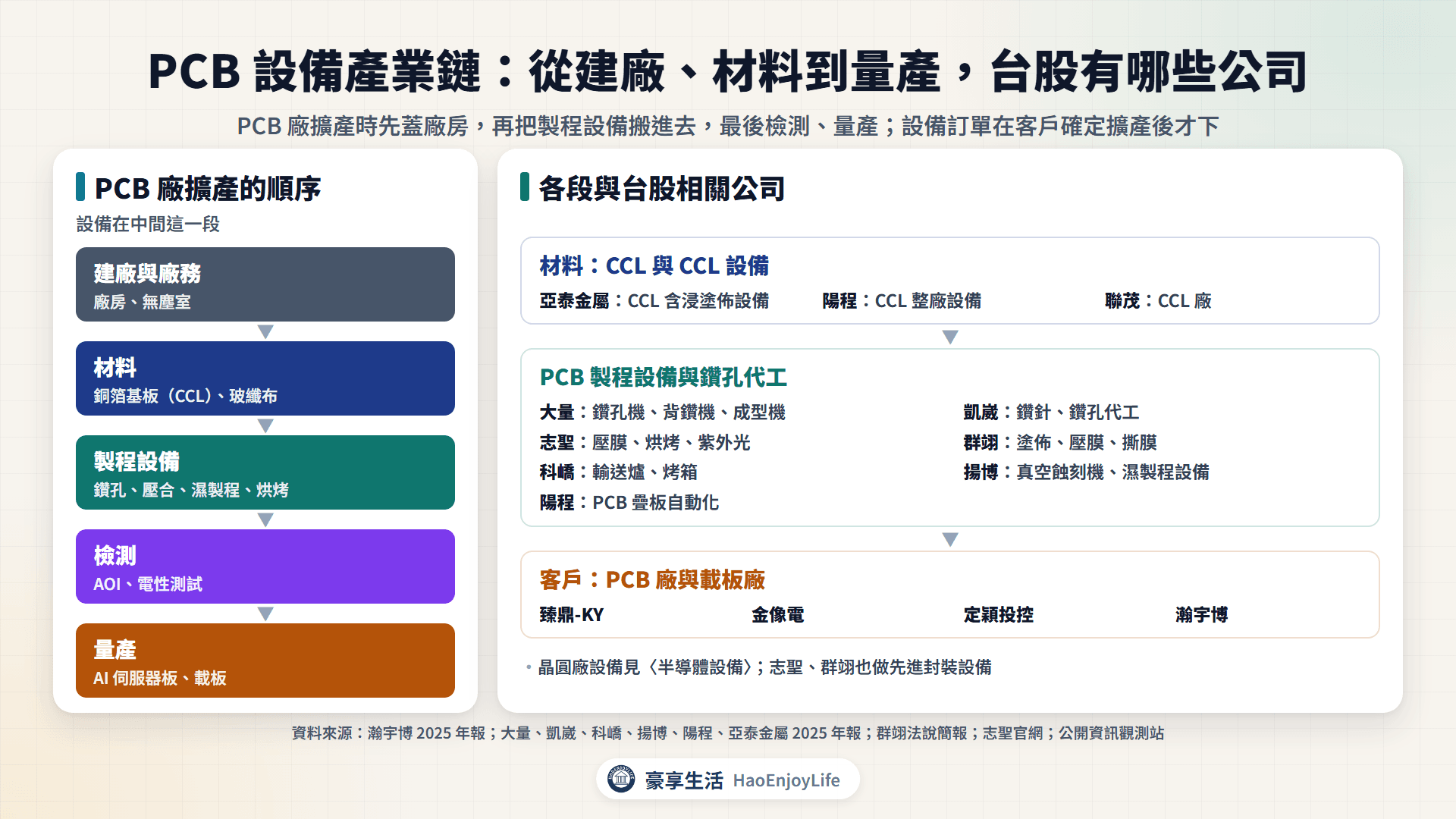1456x819 pixels.
Task: Click the company name 金像電
Action: tap(778, 615)
